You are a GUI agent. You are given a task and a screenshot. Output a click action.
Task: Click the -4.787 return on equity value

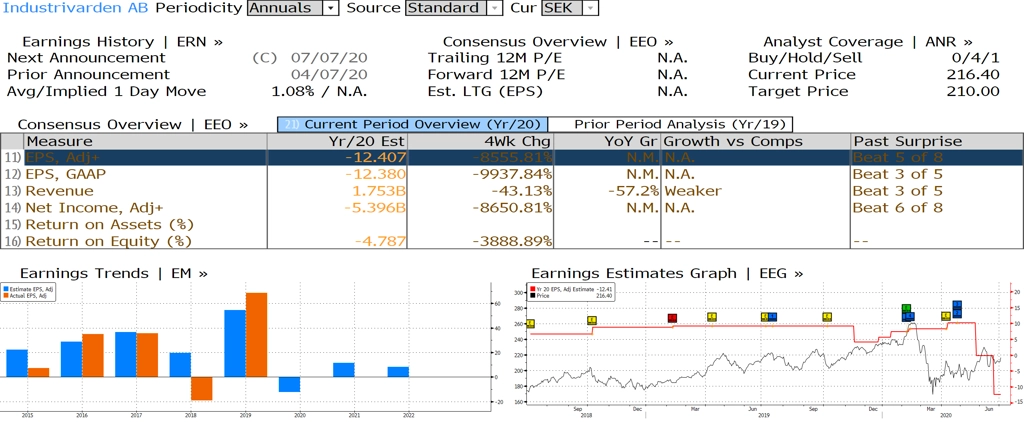point(379,241)
